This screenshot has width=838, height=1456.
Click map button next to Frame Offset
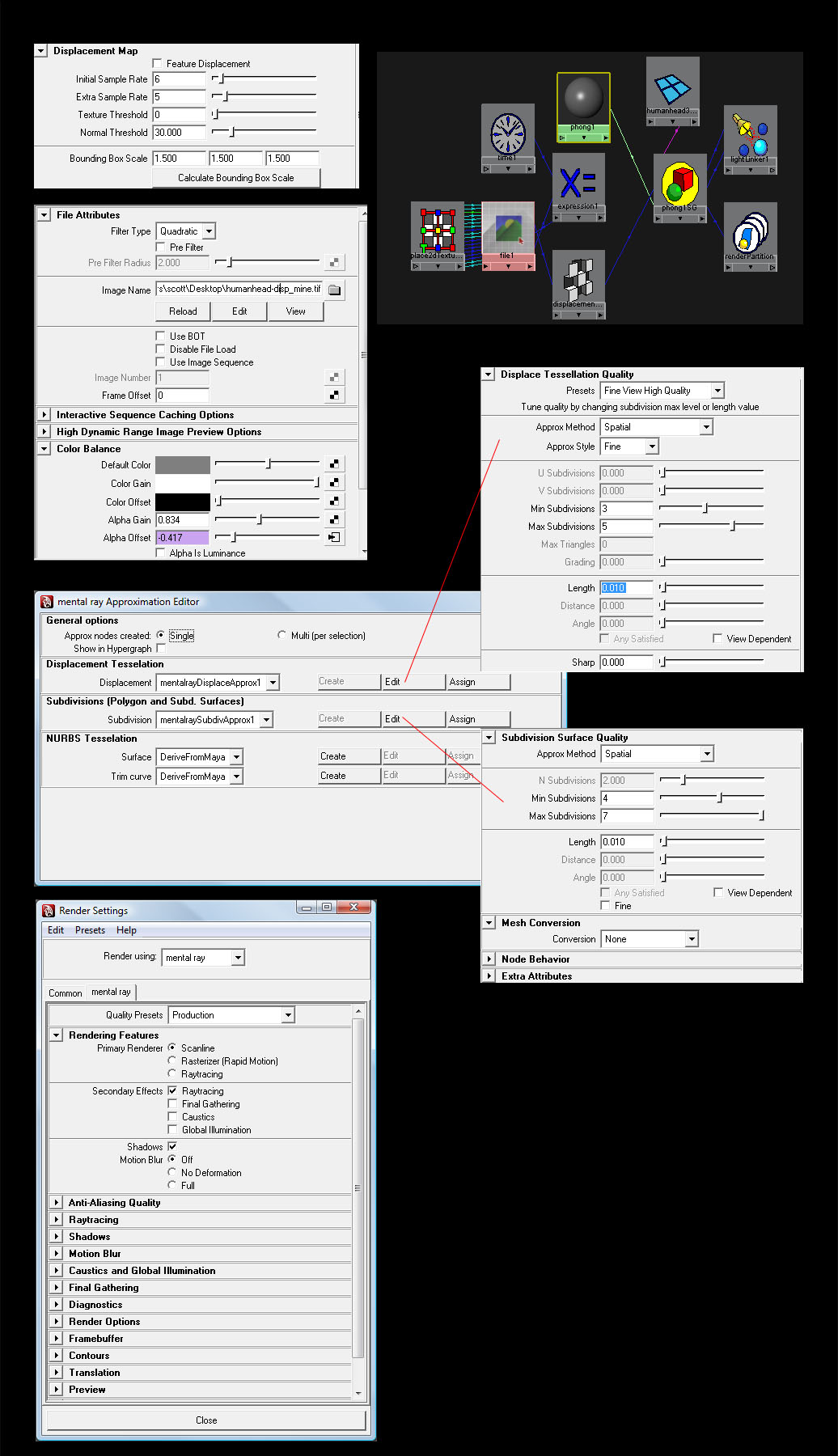tap(334, 396)
